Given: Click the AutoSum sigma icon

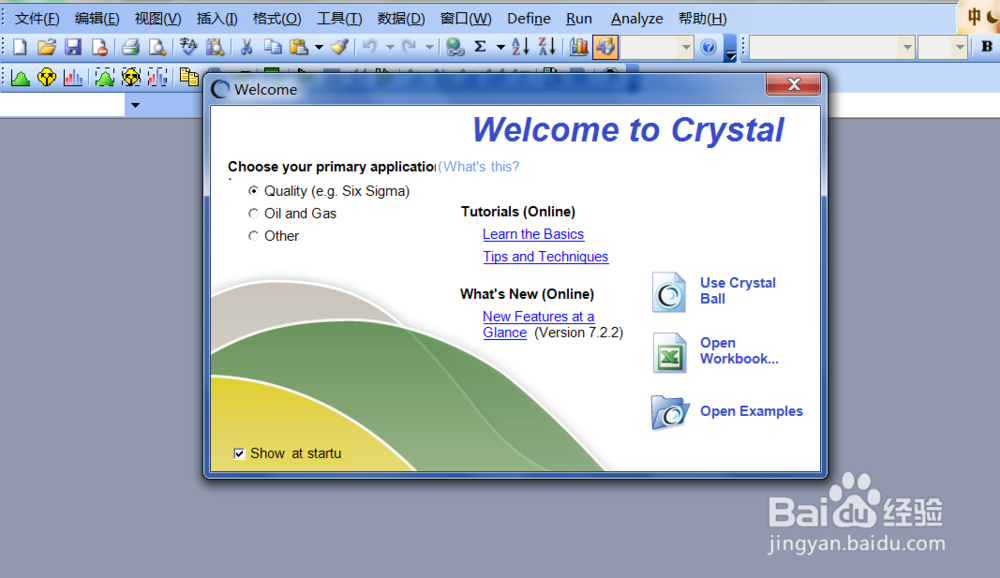Looking at the screenshot, I should tap(481, 47).
